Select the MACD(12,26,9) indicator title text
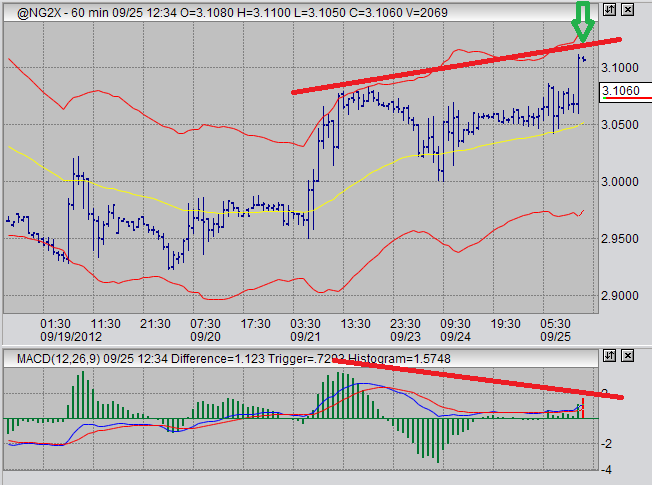Viewport: 652px width, 485px height. 234,359
